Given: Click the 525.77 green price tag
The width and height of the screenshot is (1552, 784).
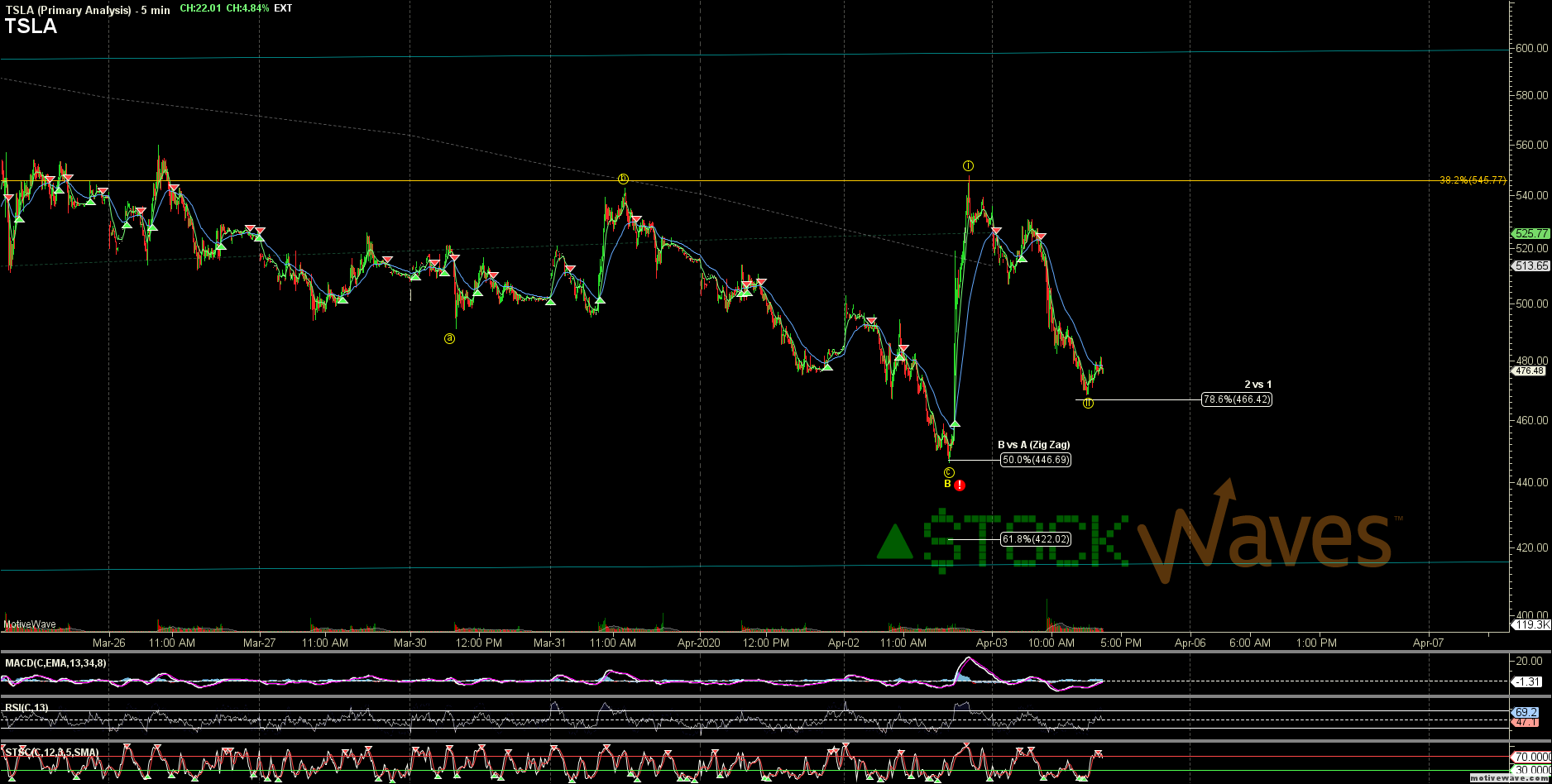Looking at the screenshot, I should (1530, 234).
